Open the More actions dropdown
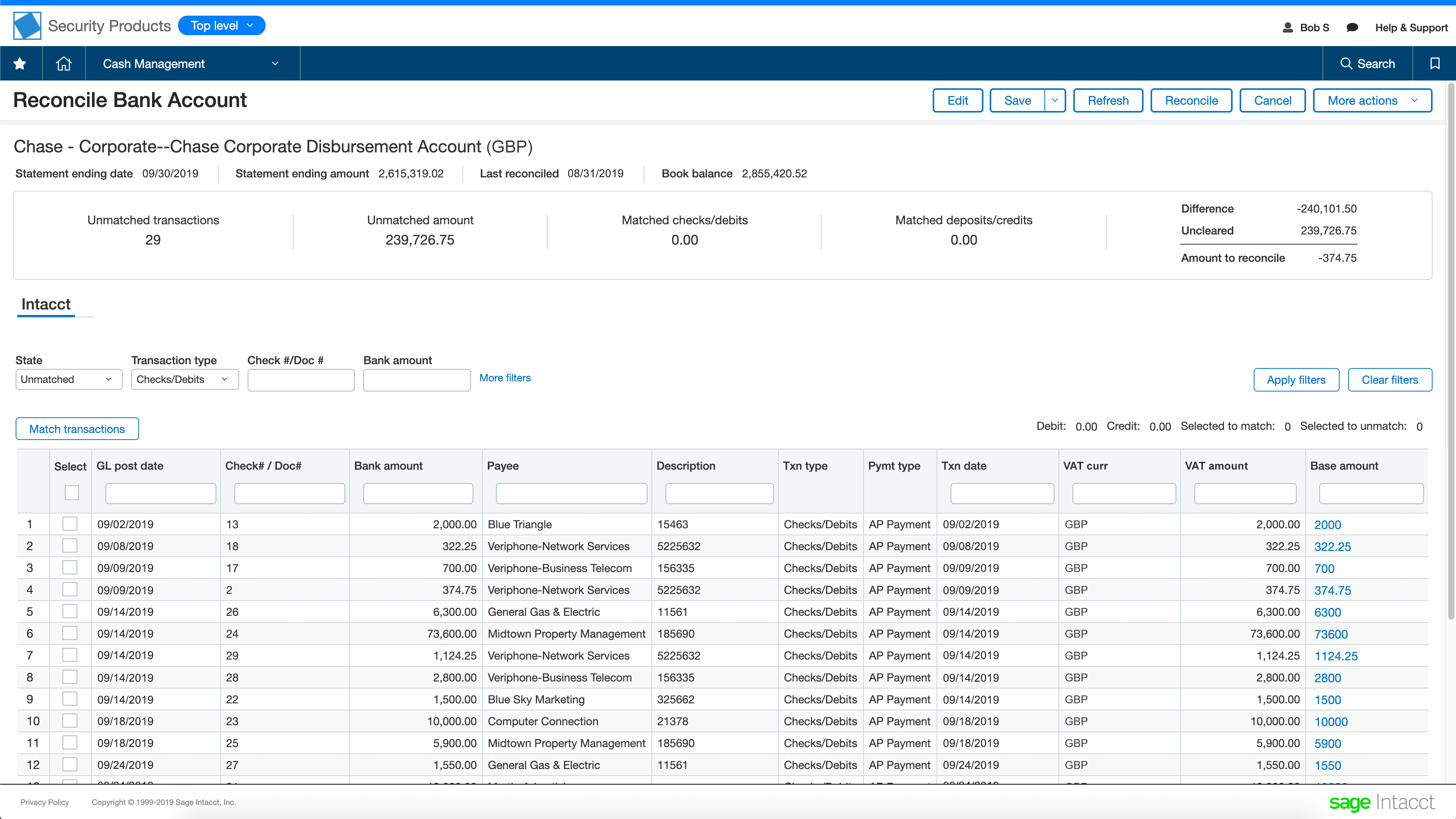1456x819 pixels. (x=1372, y=100)
